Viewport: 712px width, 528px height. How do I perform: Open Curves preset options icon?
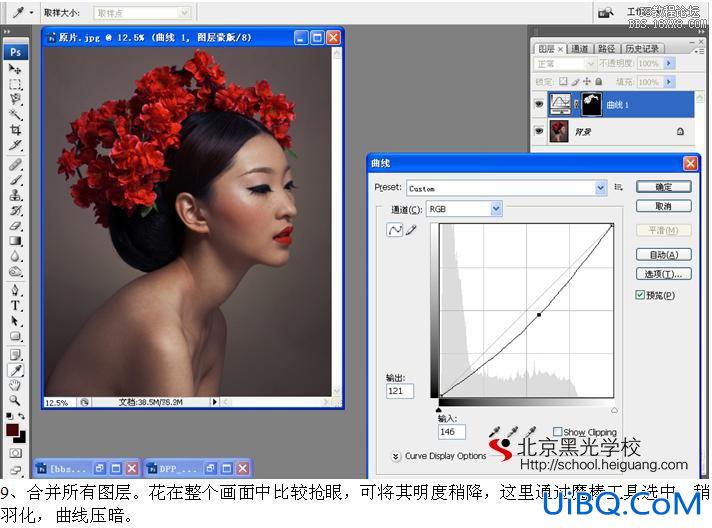pyautogui.click(x=618, y=187)
